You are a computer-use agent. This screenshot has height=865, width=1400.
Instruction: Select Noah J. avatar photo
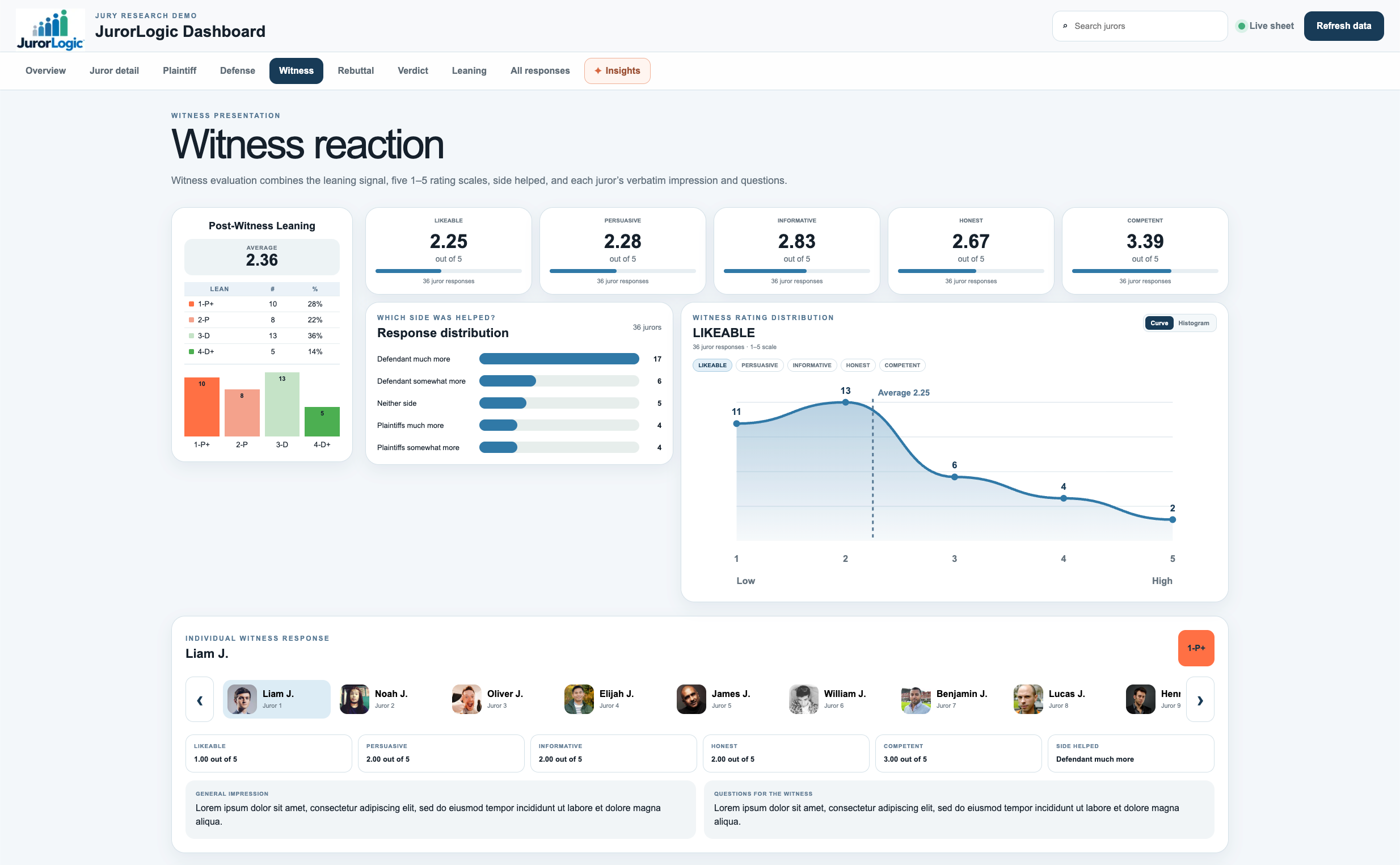(355, 699)
